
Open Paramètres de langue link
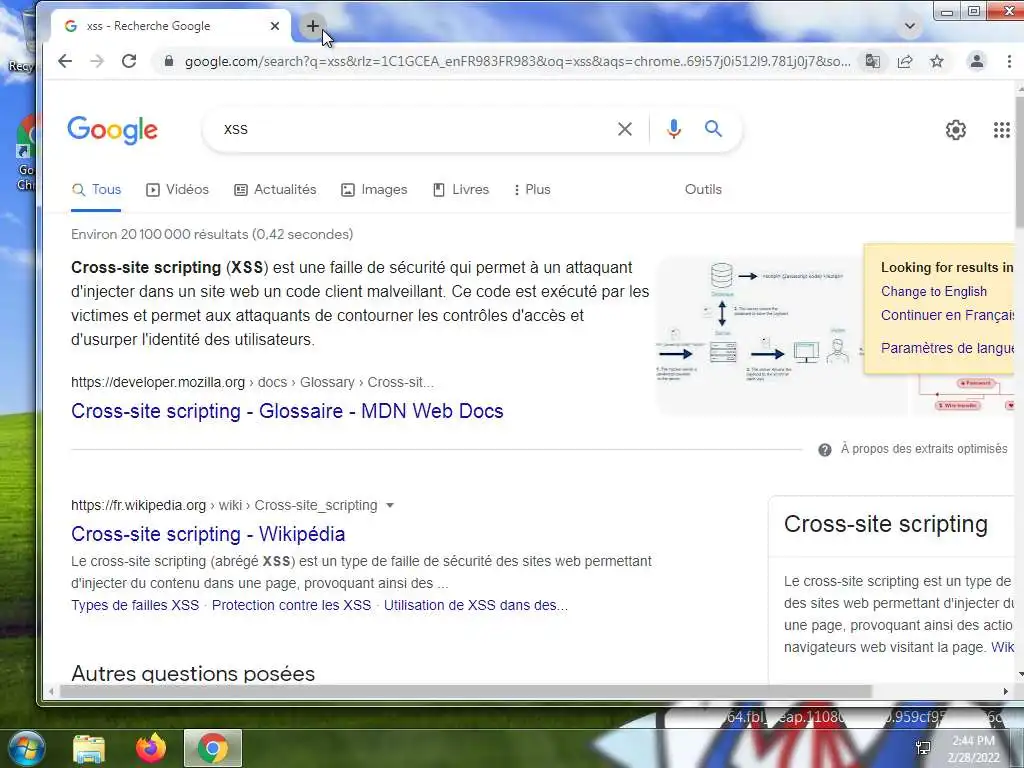tap(947, 347)
